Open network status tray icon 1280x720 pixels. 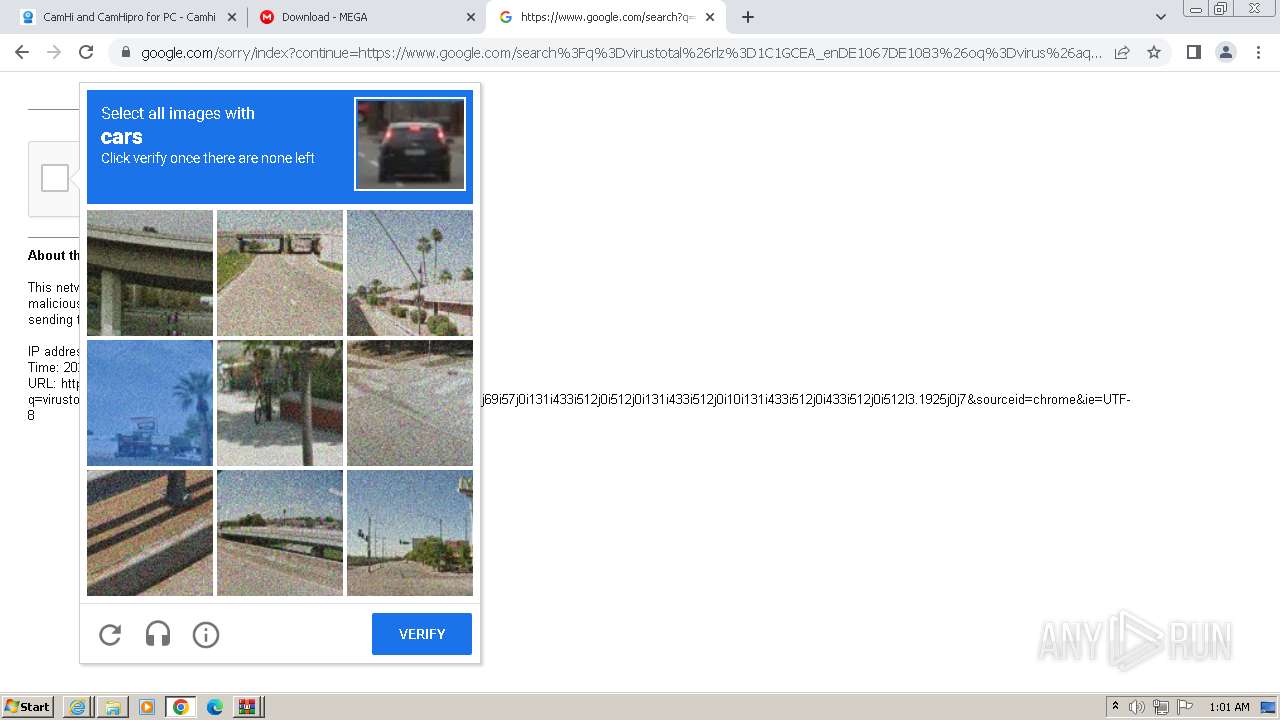(x=1161, y=707)
